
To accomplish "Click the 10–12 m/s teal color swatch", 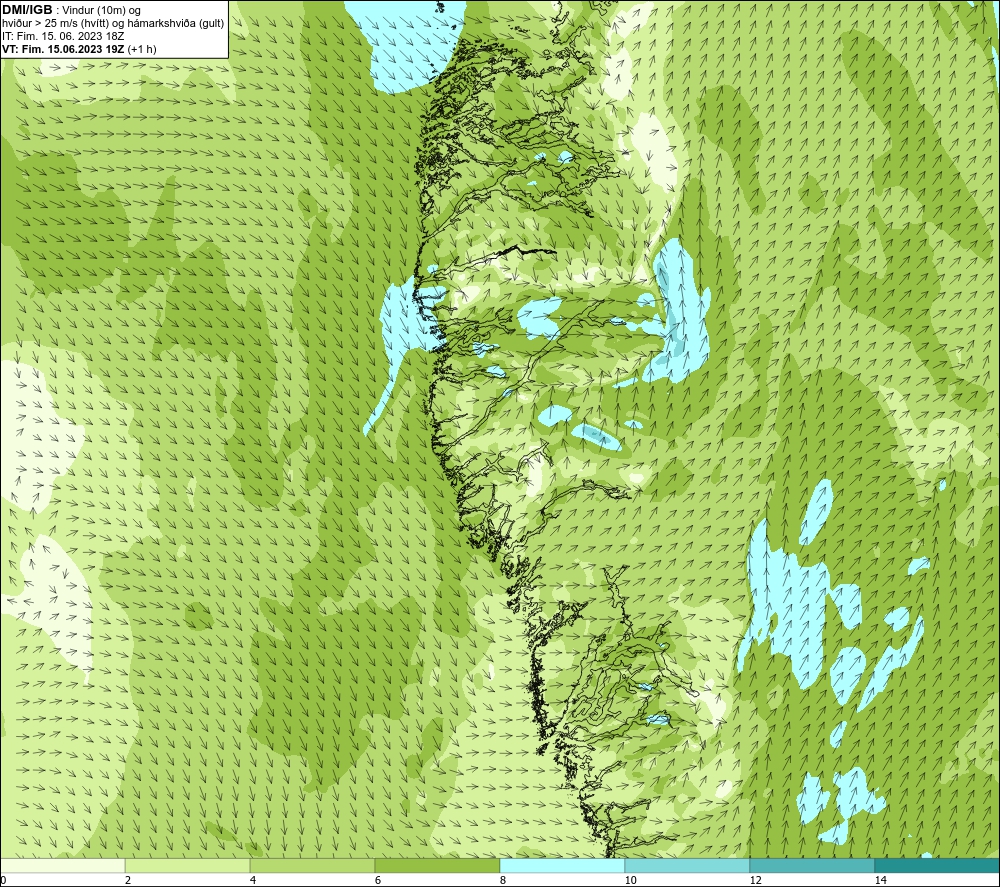I will pyautogui.click(x=688, y=865).
